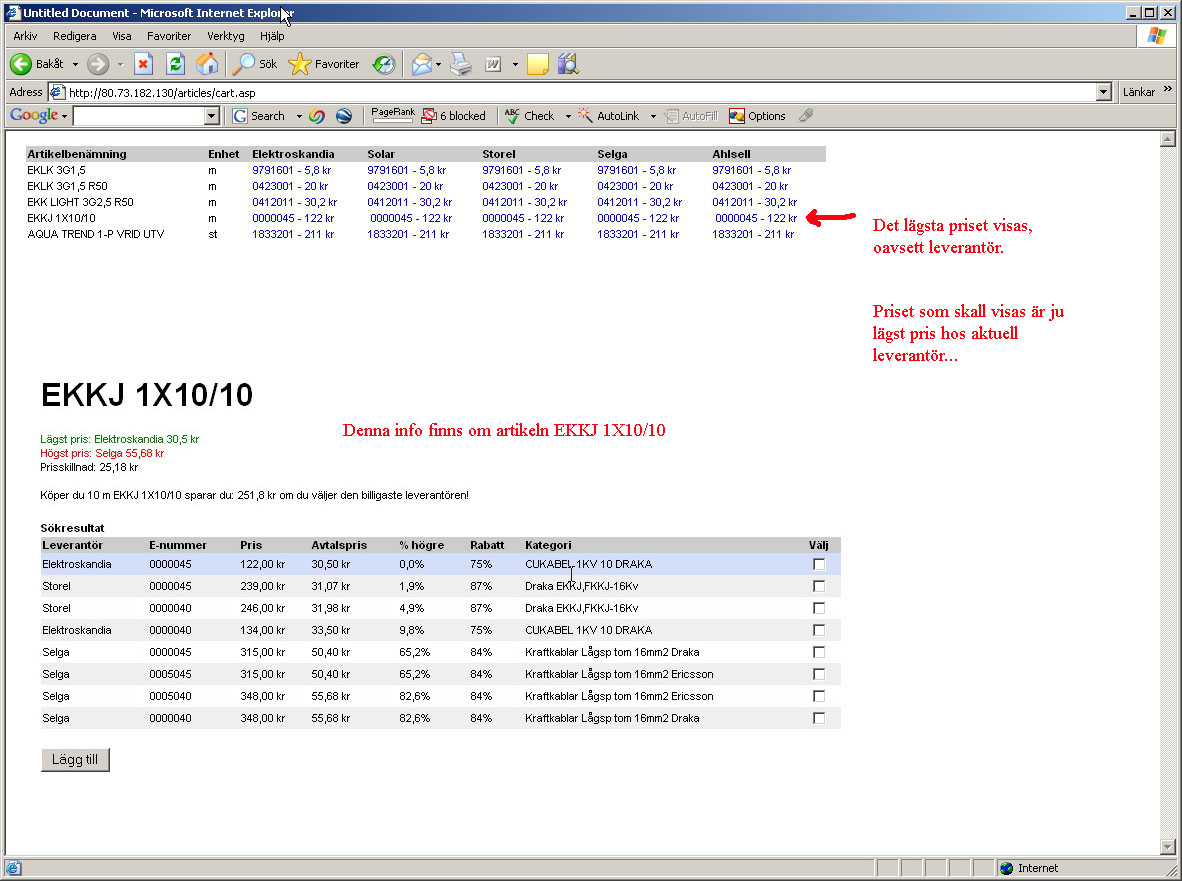The image size is (1182, 881).
Task: Open Selga link 0000045 - 122 kr
Action: [x=638, y=219]
